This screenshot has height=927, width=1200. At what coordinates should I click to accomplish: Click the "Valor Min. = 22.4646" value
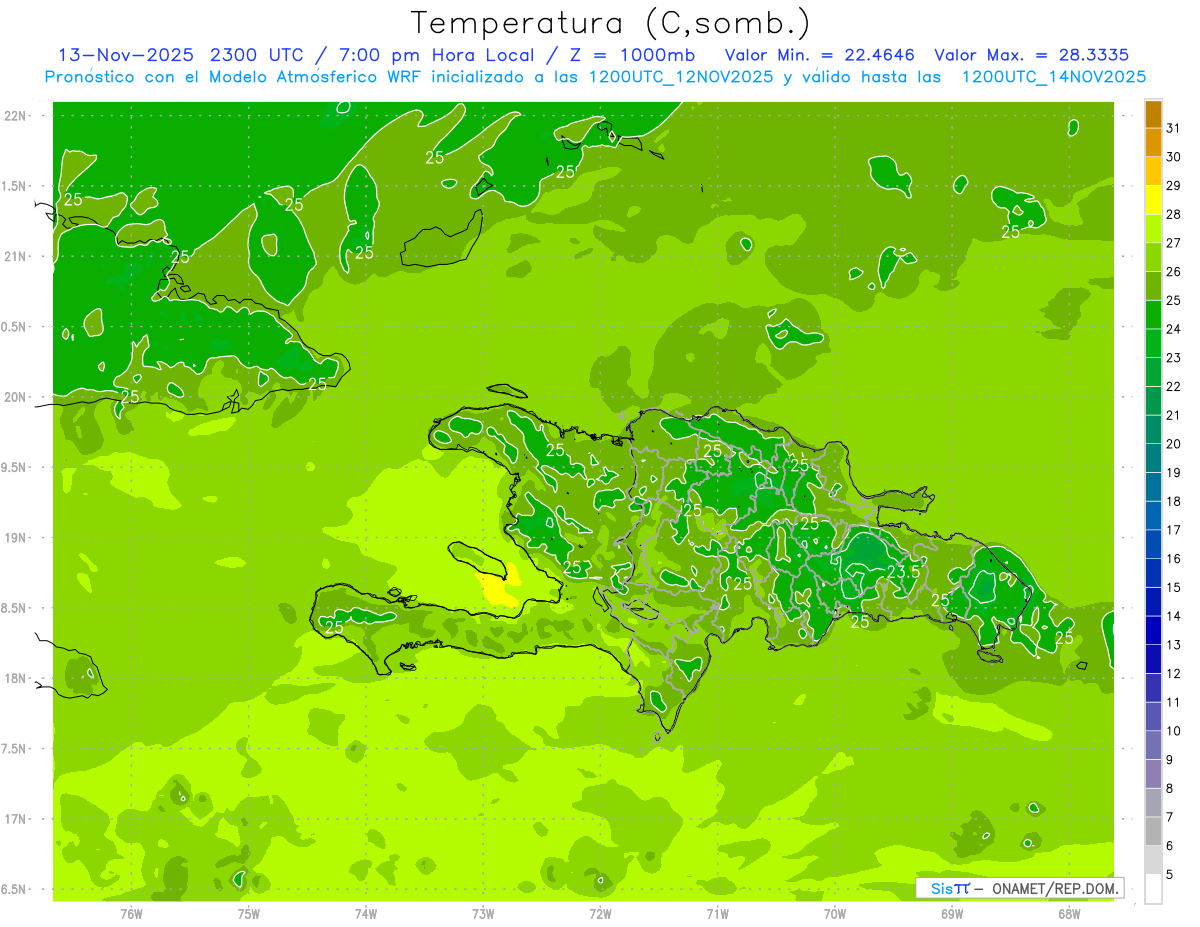pos(820,55)
